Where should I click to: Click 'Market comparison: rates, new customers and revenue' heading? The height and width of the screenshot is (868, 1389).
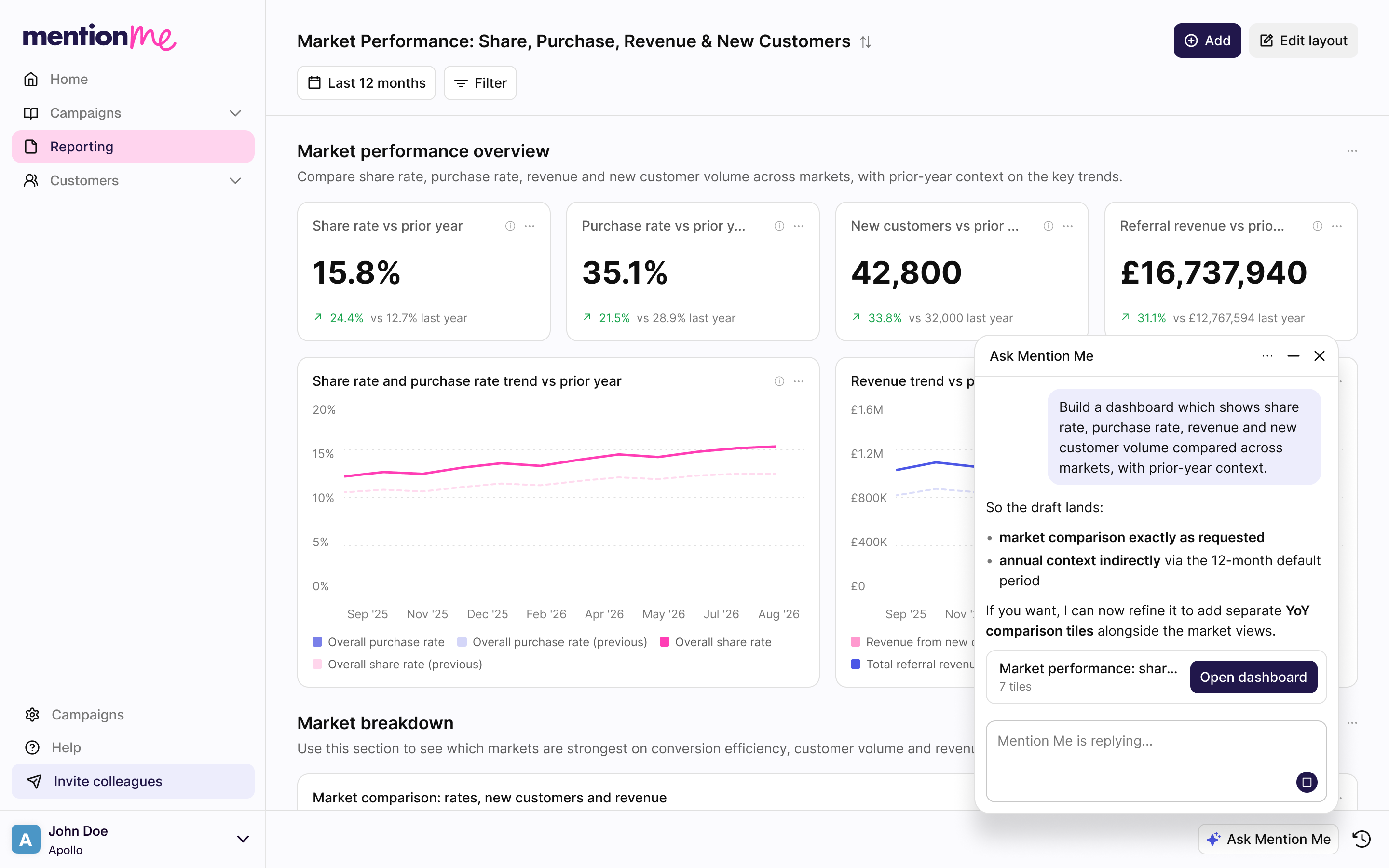point(490,798)
